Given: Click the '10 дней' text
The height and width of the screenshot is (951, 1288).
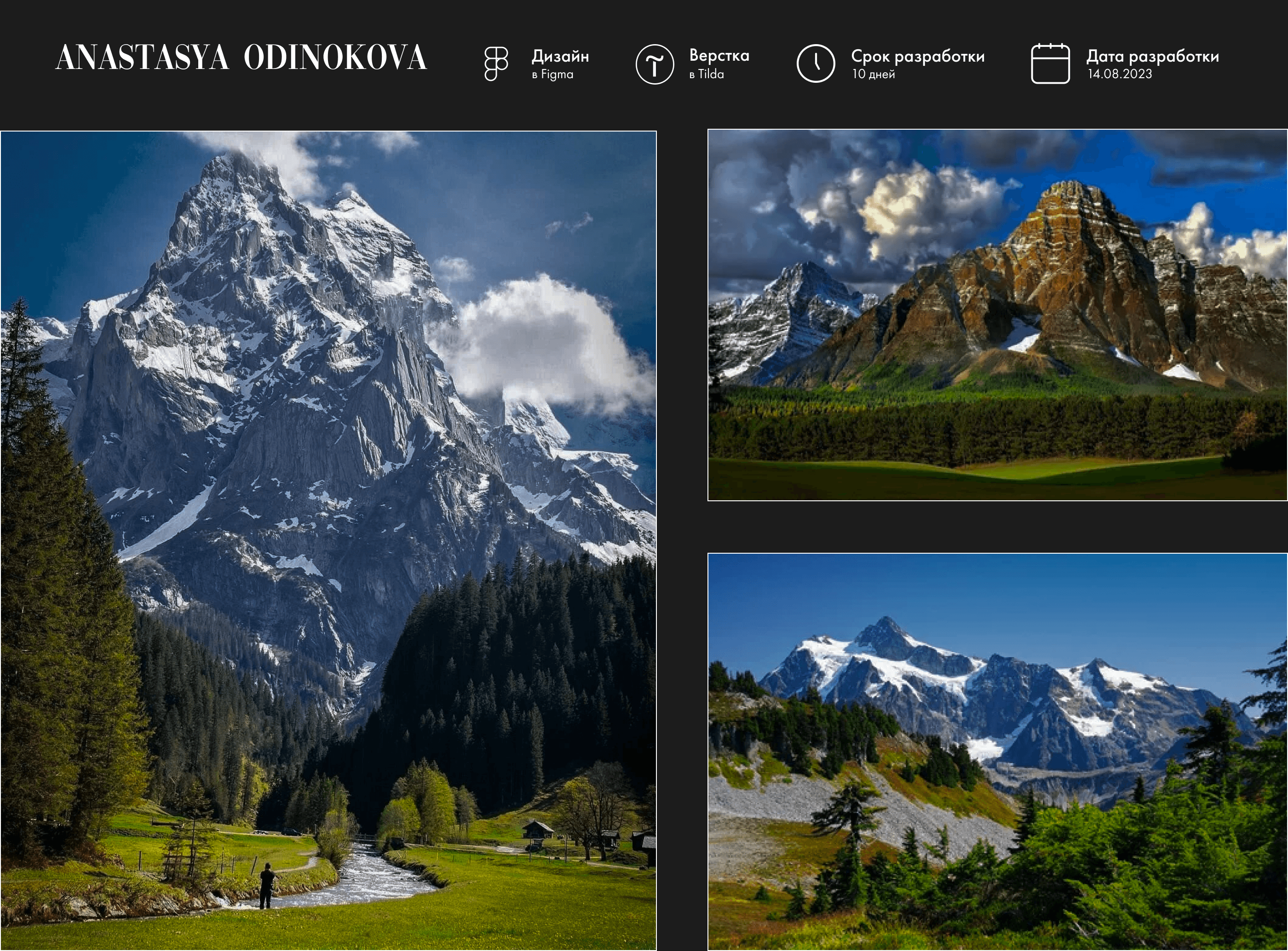Looking at the screenshot, I should tap(873, 74).
